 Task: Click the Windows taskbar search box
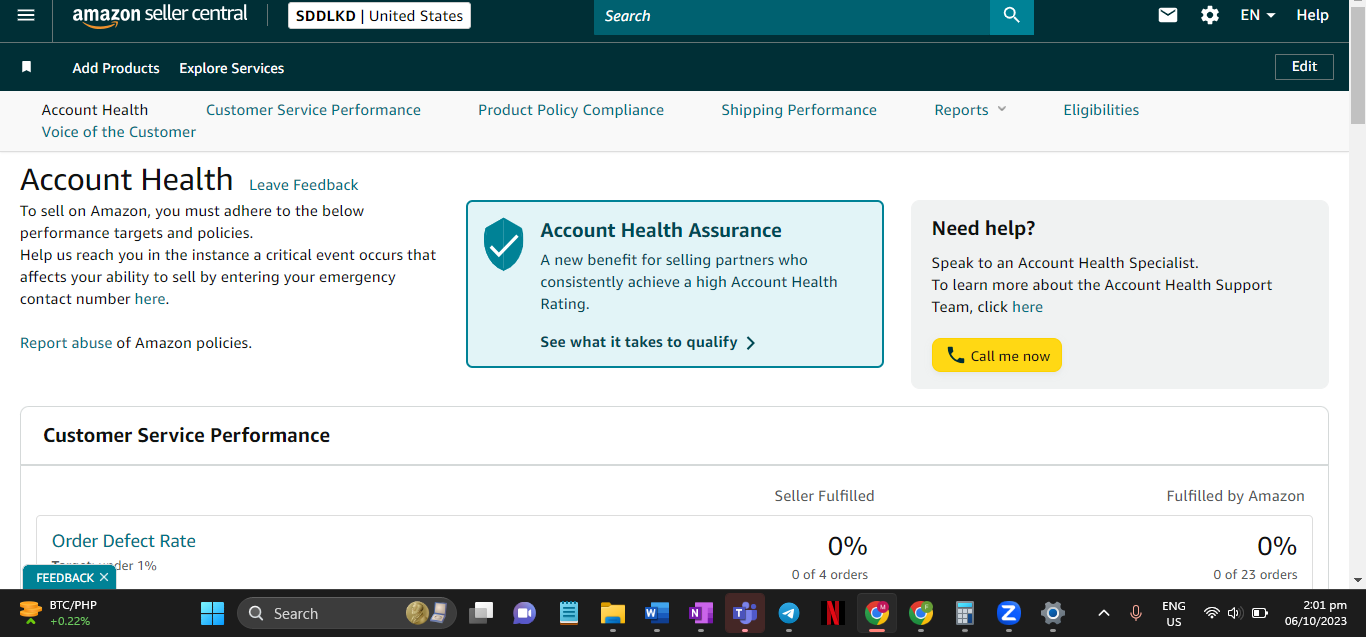347,613
